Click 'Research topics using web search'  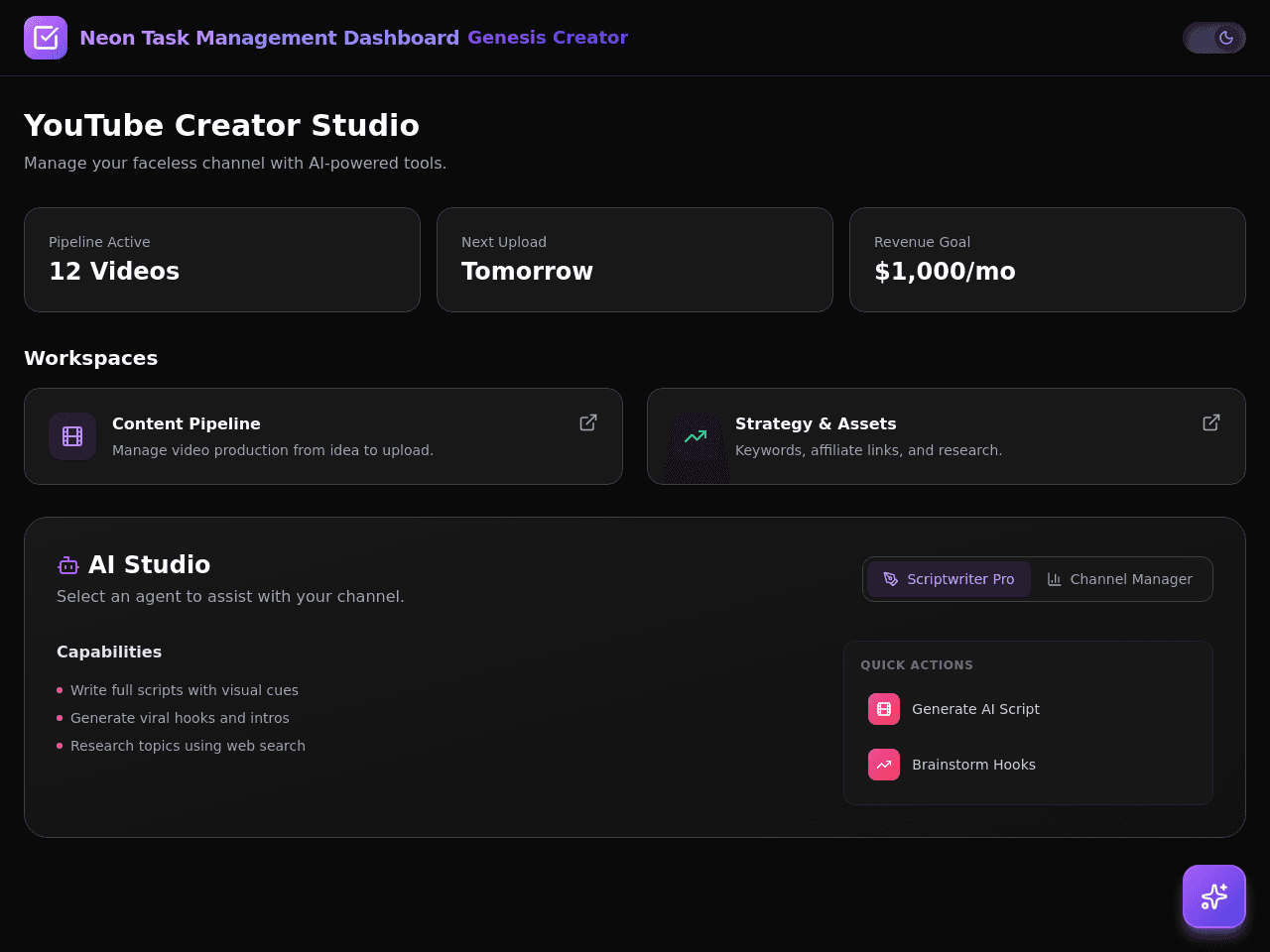(188, 746)
